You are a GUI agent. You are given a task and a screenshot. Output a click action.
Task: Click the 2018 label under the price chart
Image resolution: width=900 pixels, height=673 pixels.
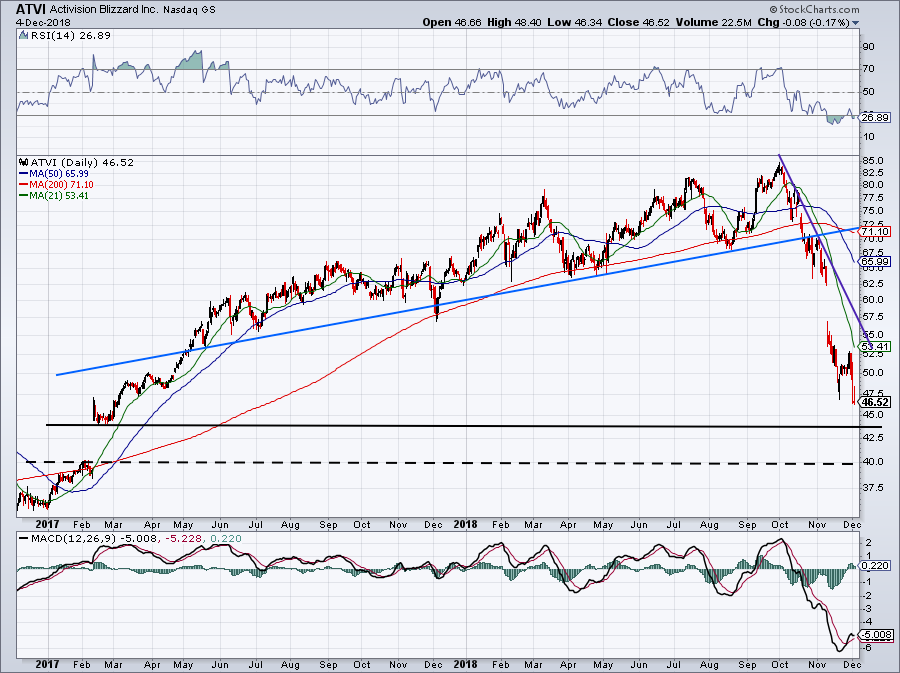point(465,524)
